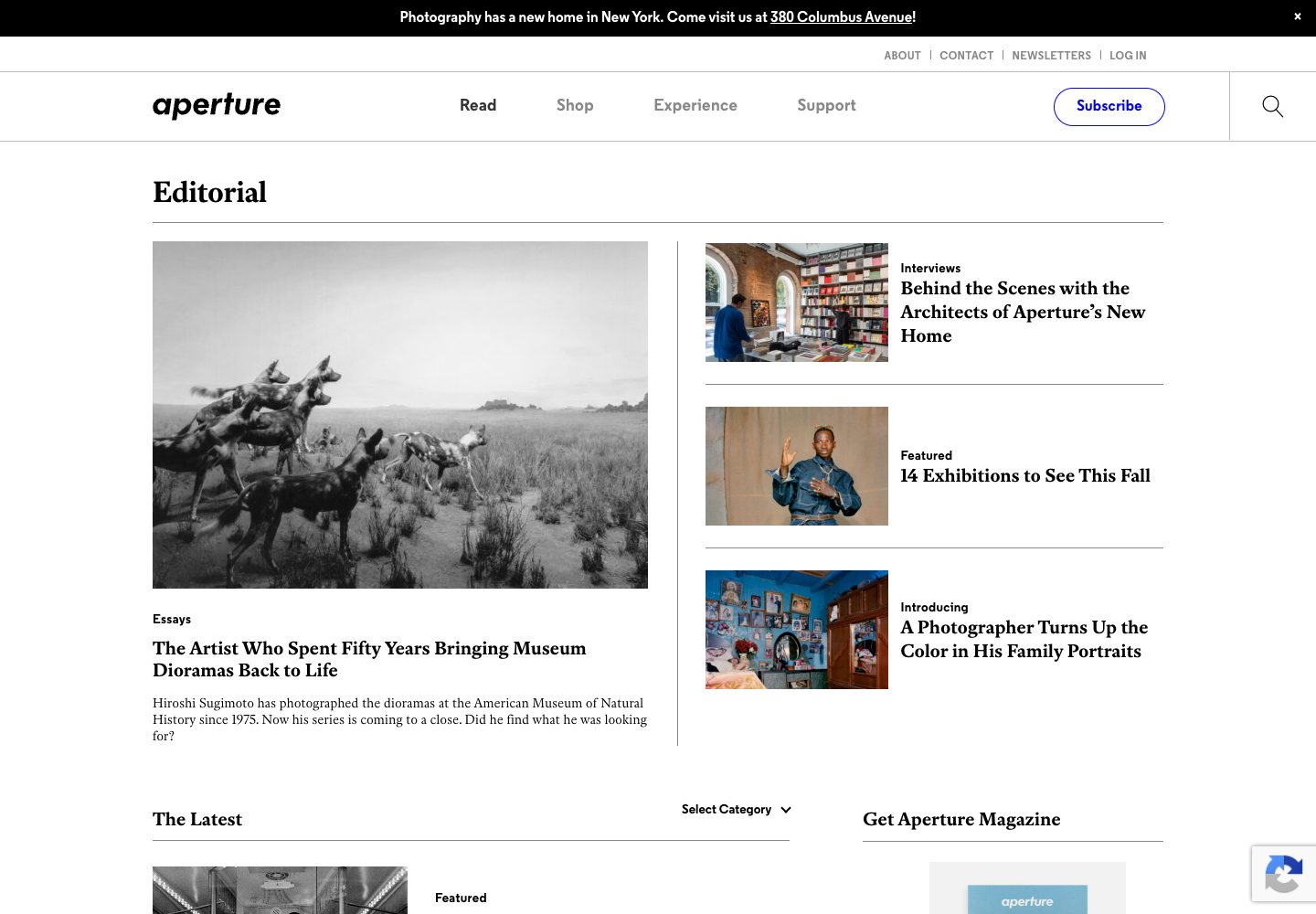This screenshot has height=914, width=1316.
Task: Go to the About page
Action: [x=902, y=56]
